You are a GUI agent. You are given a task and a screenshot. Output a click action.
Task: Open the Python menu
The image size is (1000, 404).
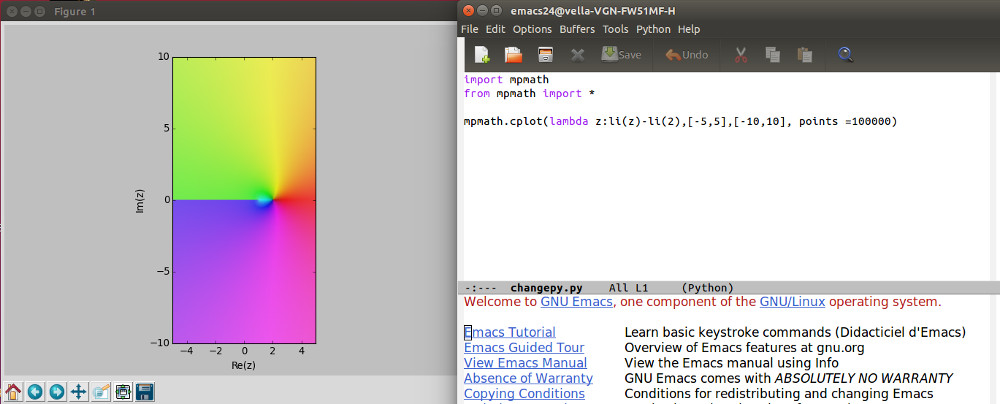[653, 30]
